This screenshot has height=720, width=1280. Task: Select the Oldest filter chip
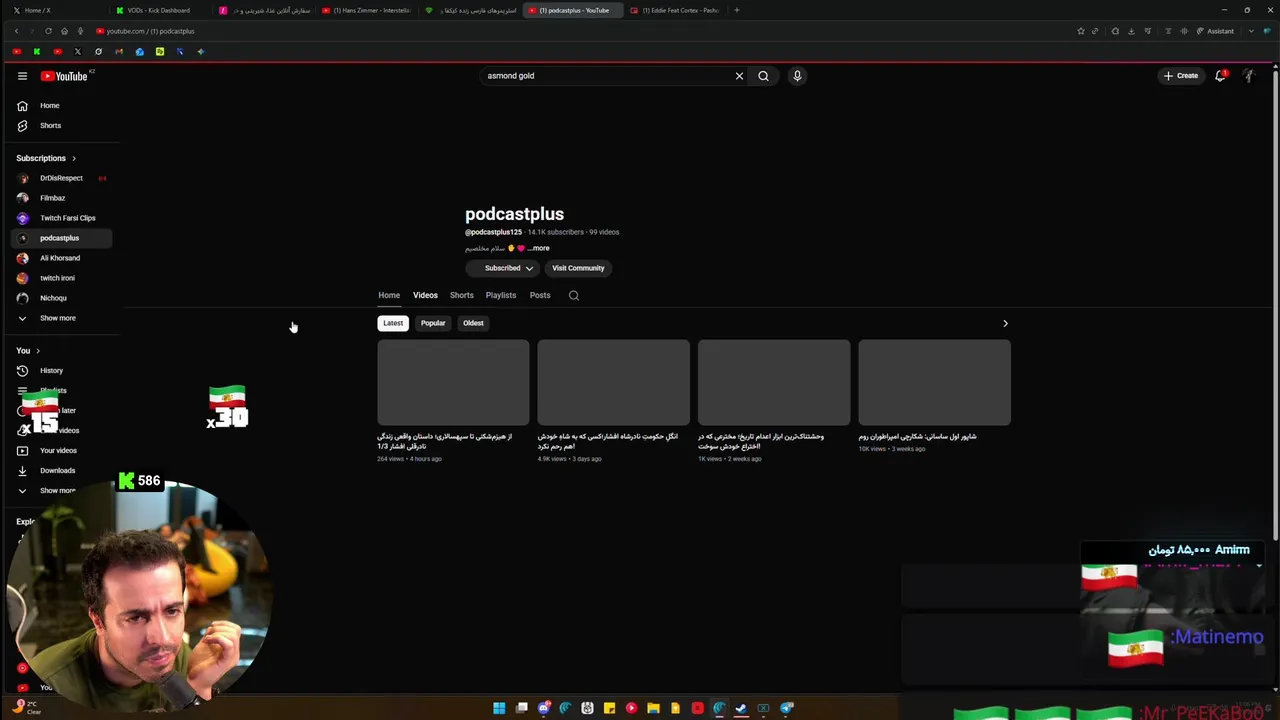[x=473, y=323]
